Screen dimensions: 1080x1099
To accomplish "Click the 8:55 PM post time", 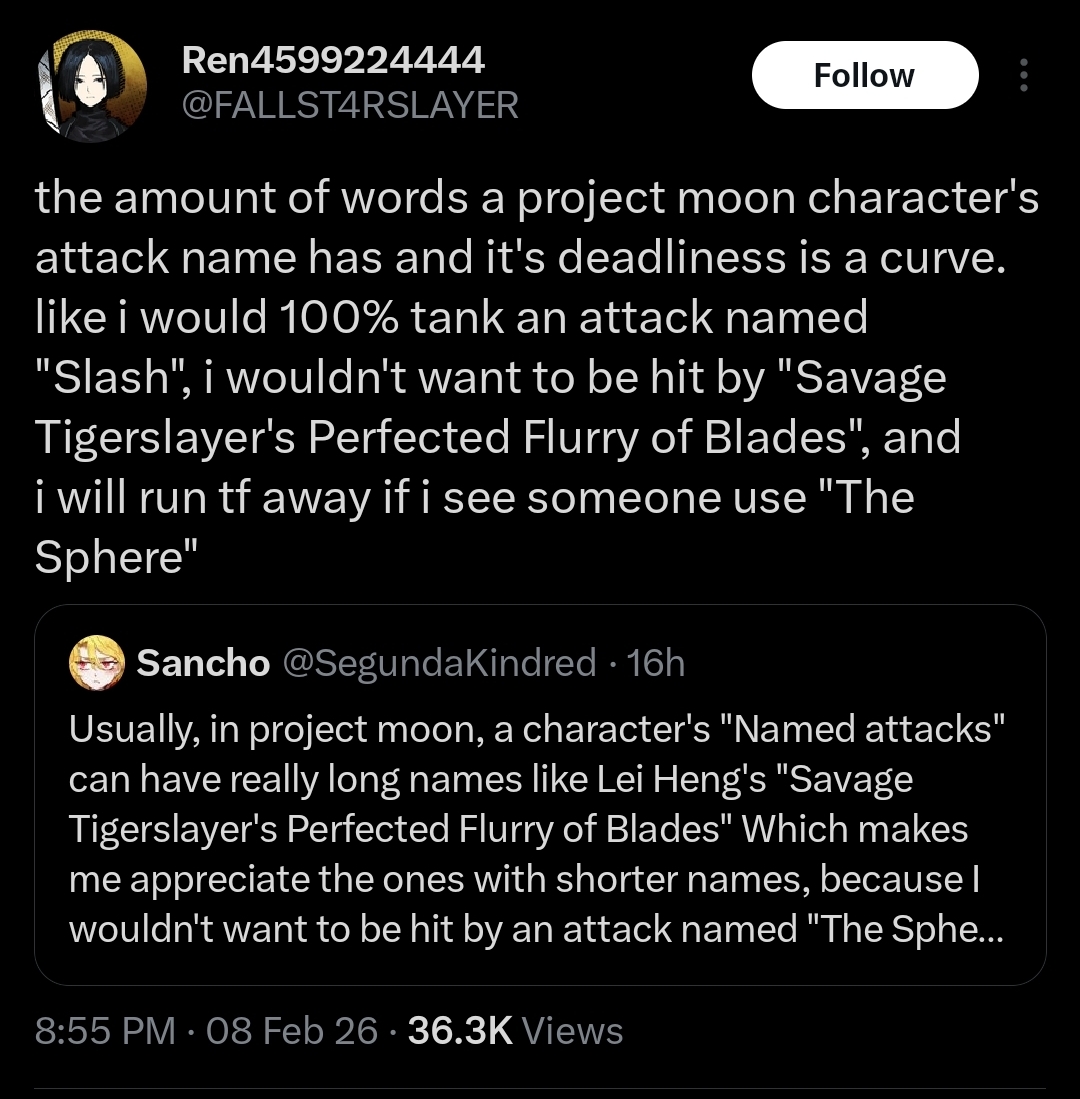I will click(105, 1030).
